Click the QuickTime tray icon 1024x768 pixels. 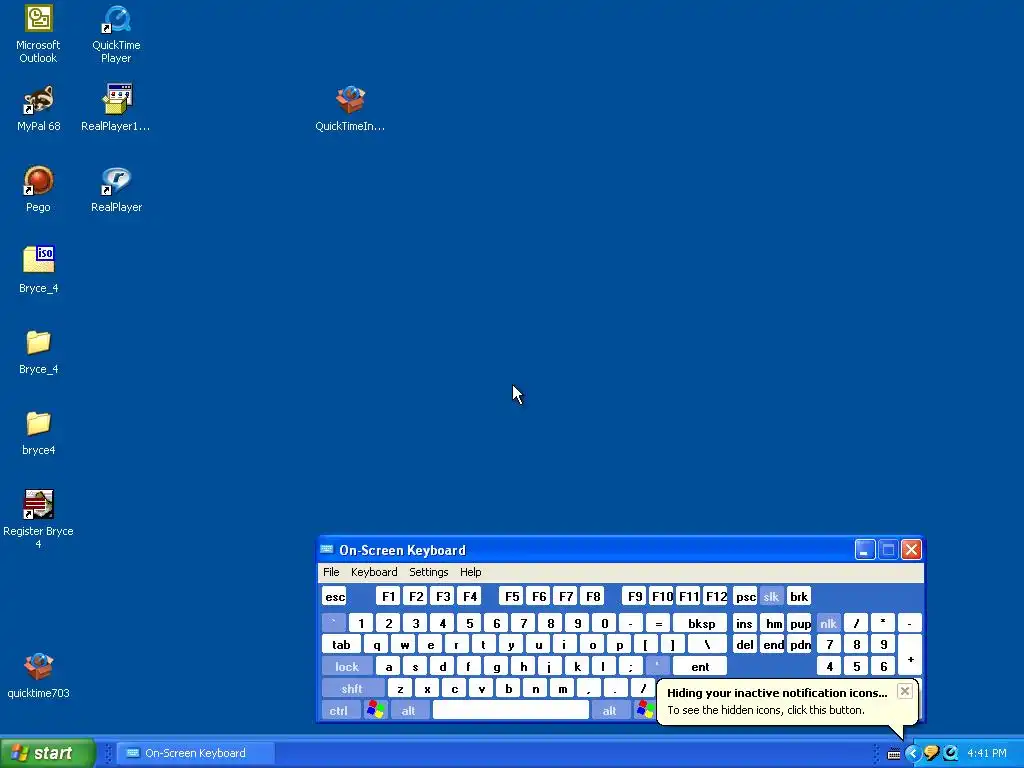(x=951, y=753)
